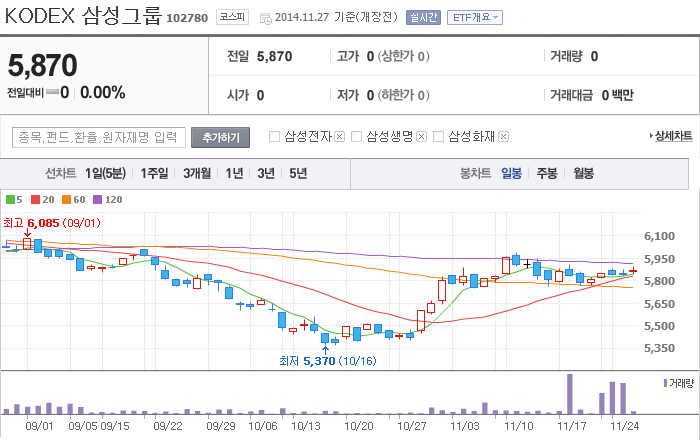The height and width of the screenshot is (440, 700).
Task: Remove 삼성생명 with its x icon
Action: coord(421,137)
